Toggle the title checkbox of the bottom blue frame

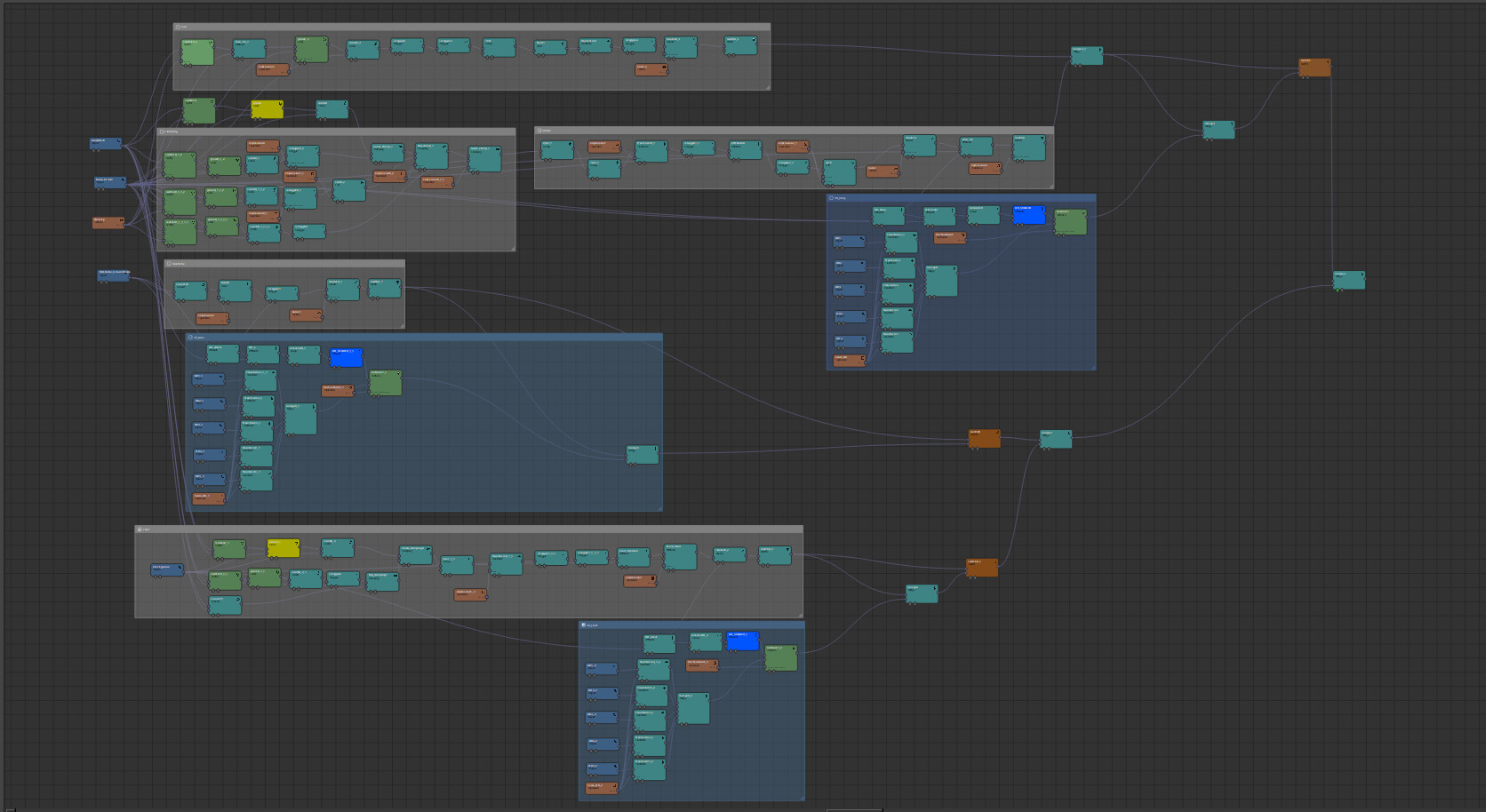[584, 625]
